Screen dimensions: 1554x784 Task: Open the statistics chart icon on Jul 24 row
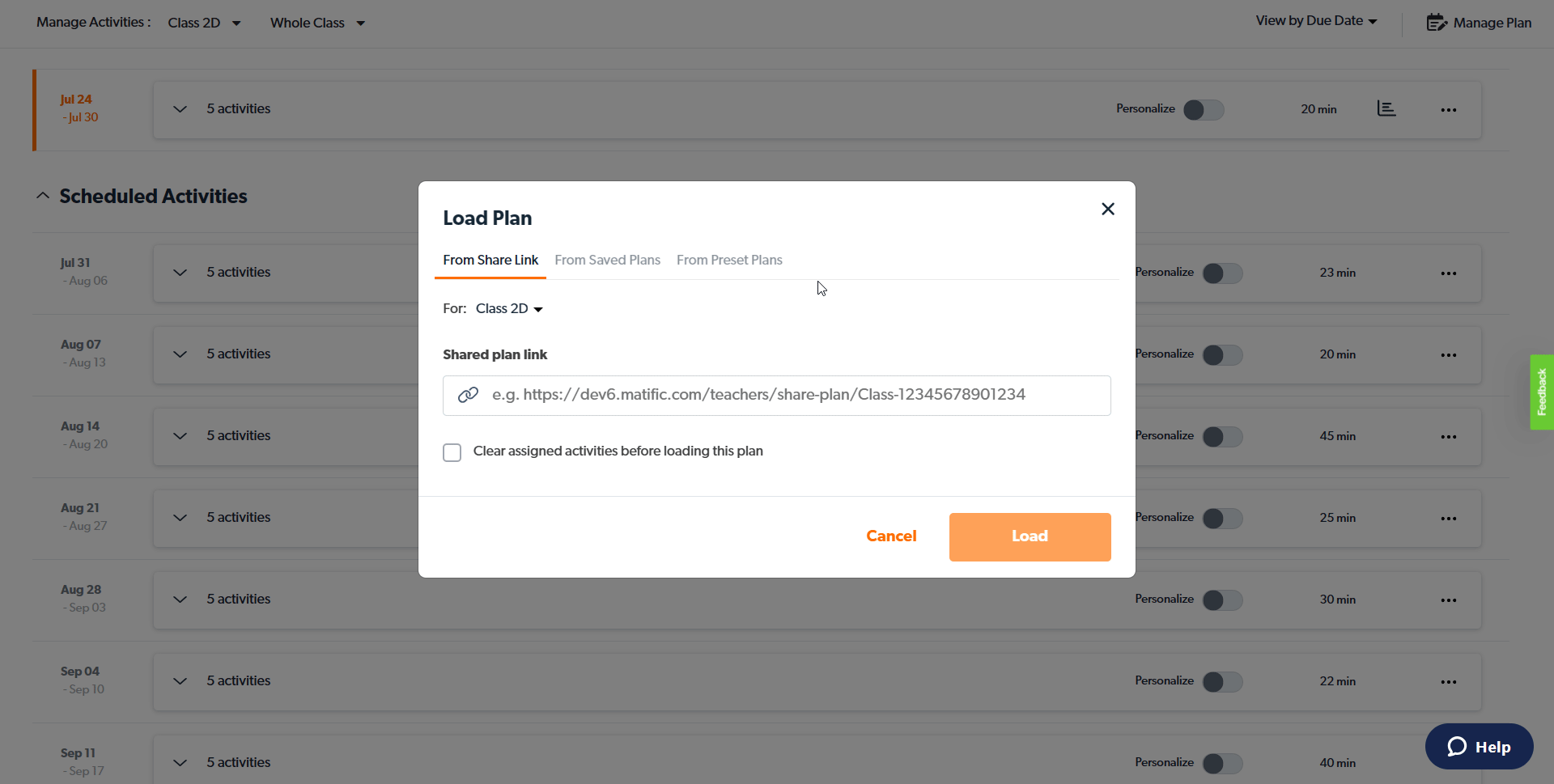(x=1386, y=108)
